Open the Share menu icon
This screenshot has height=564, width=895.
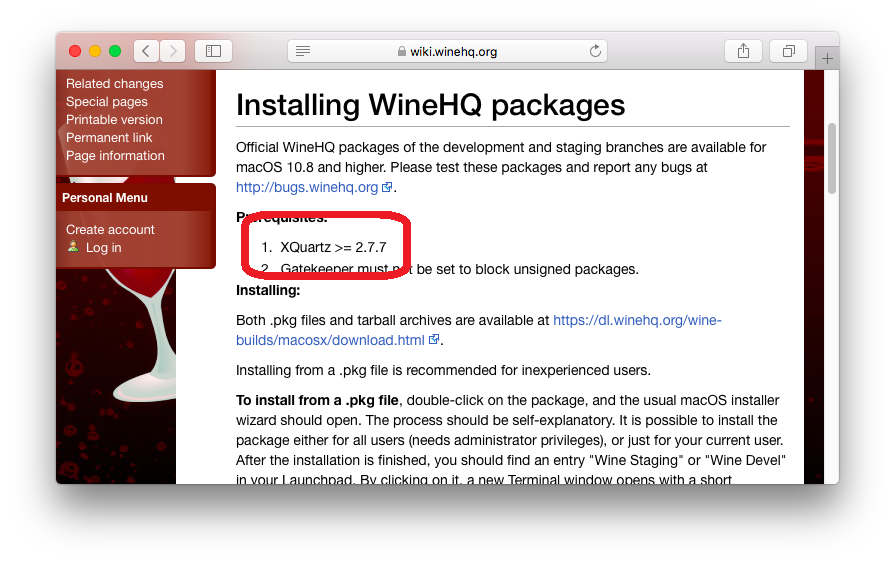[x=743, y=51]
